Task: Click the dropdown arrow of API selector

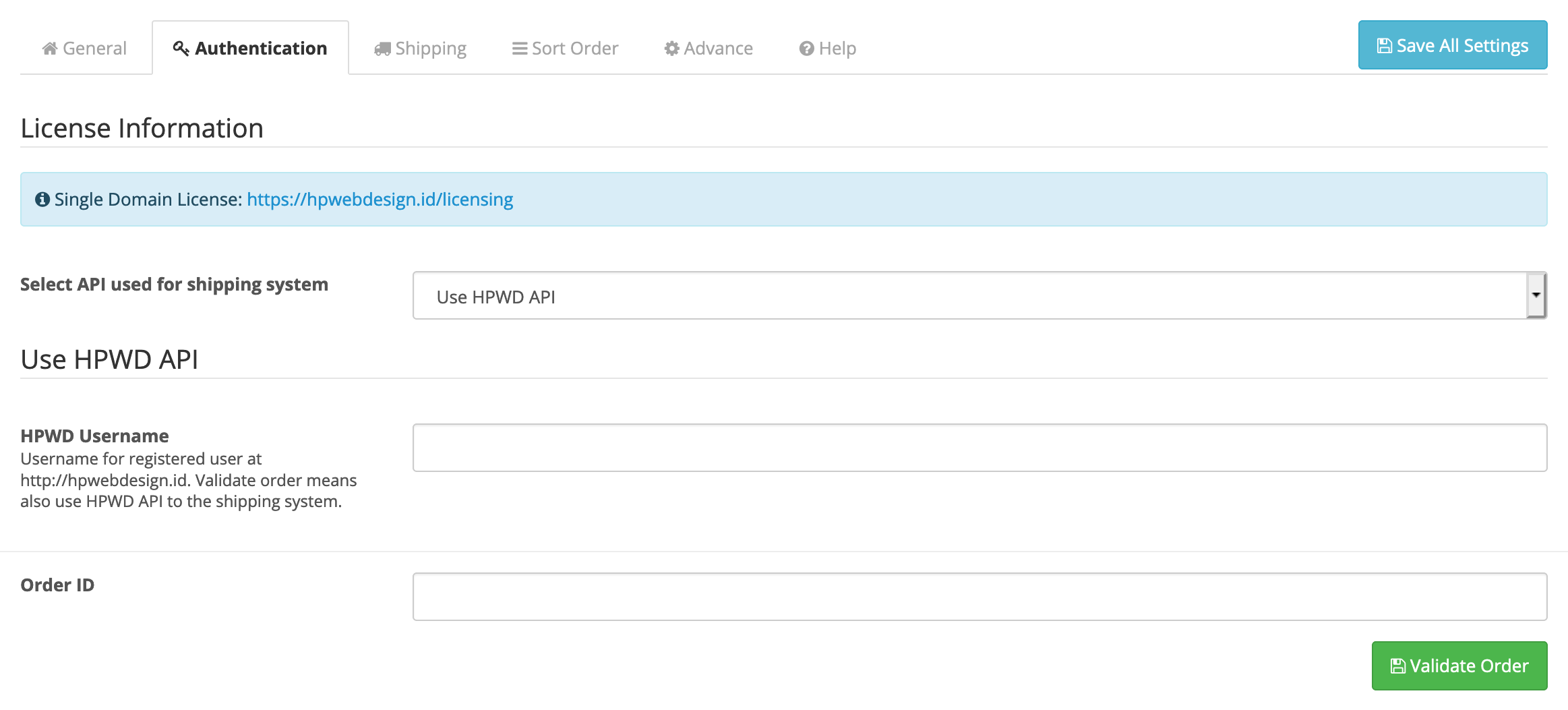Action: (x=1536, y=295)
